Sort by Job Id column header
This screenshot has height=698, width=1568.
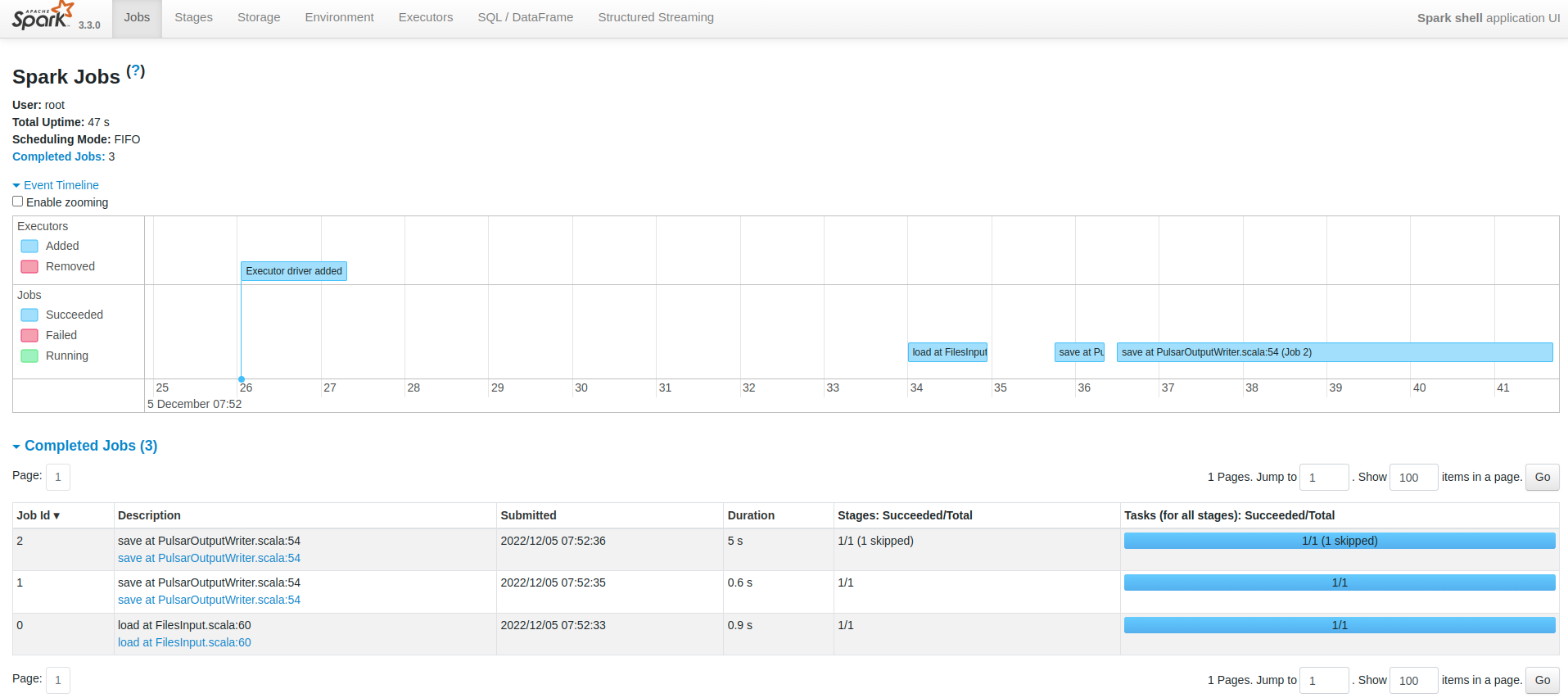(x=38, y=515)
